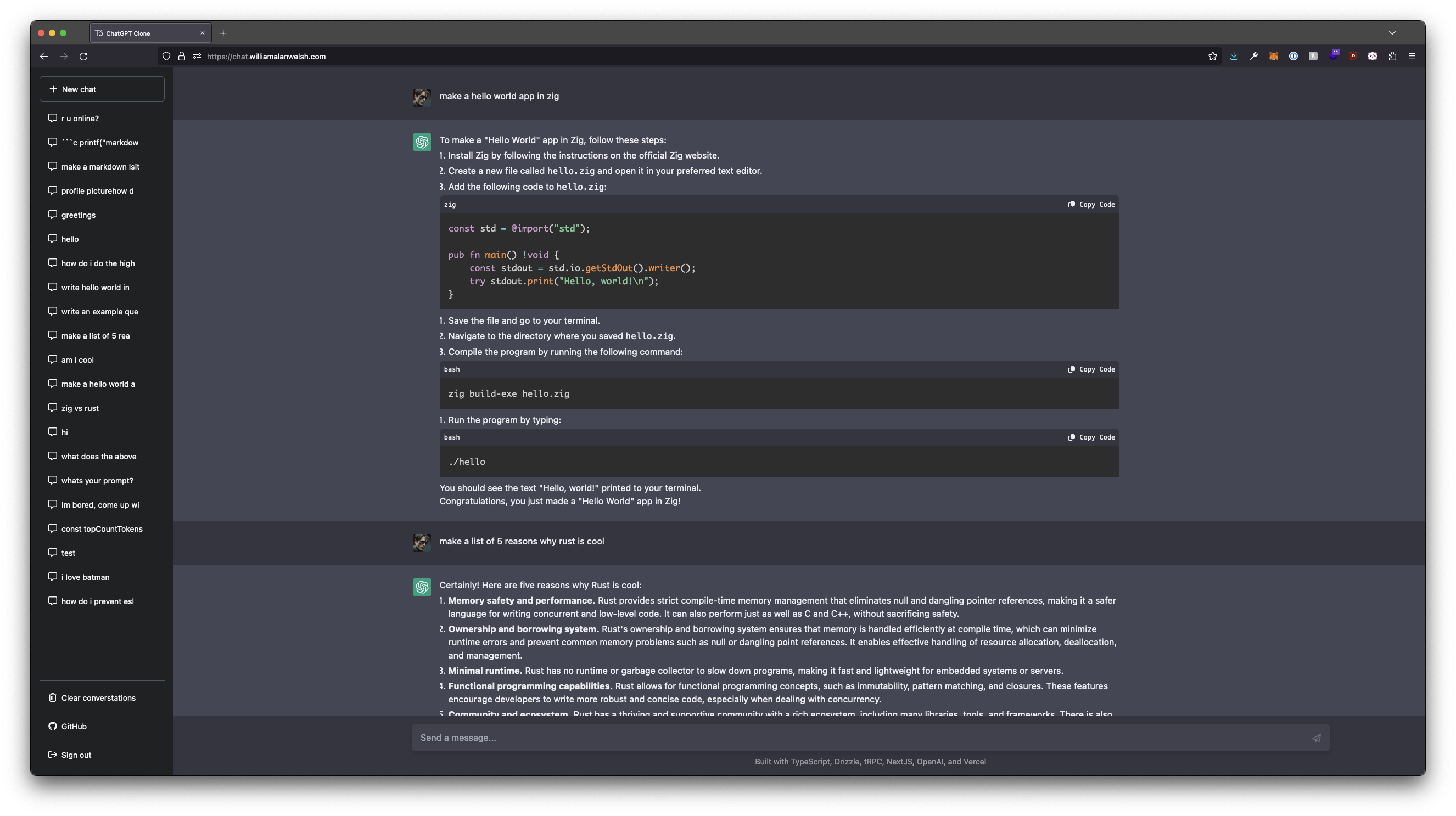Open the red round extension icon
The image size is (1456, 816).
coord(1373,57)
